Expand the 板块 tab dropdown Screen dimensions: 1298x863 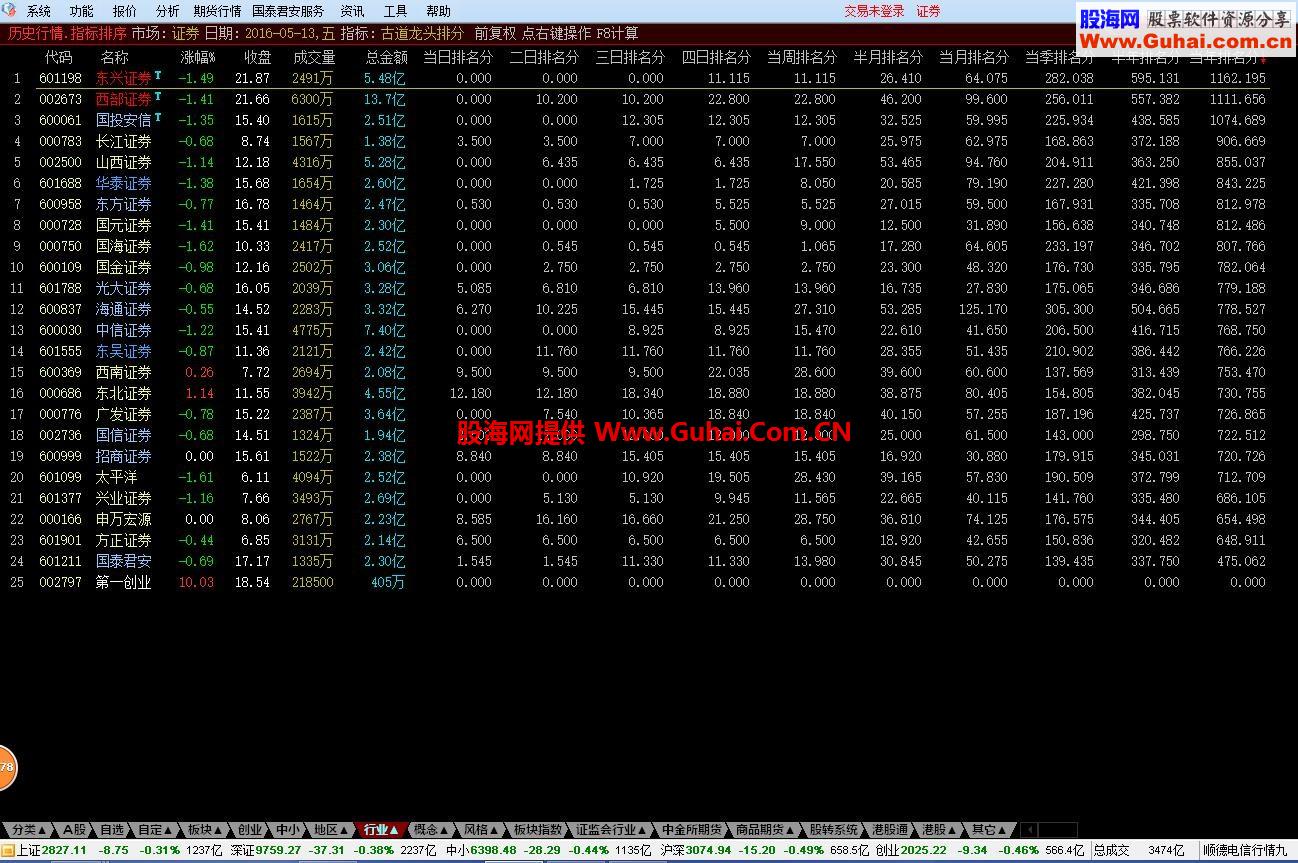tap(218, 829)
